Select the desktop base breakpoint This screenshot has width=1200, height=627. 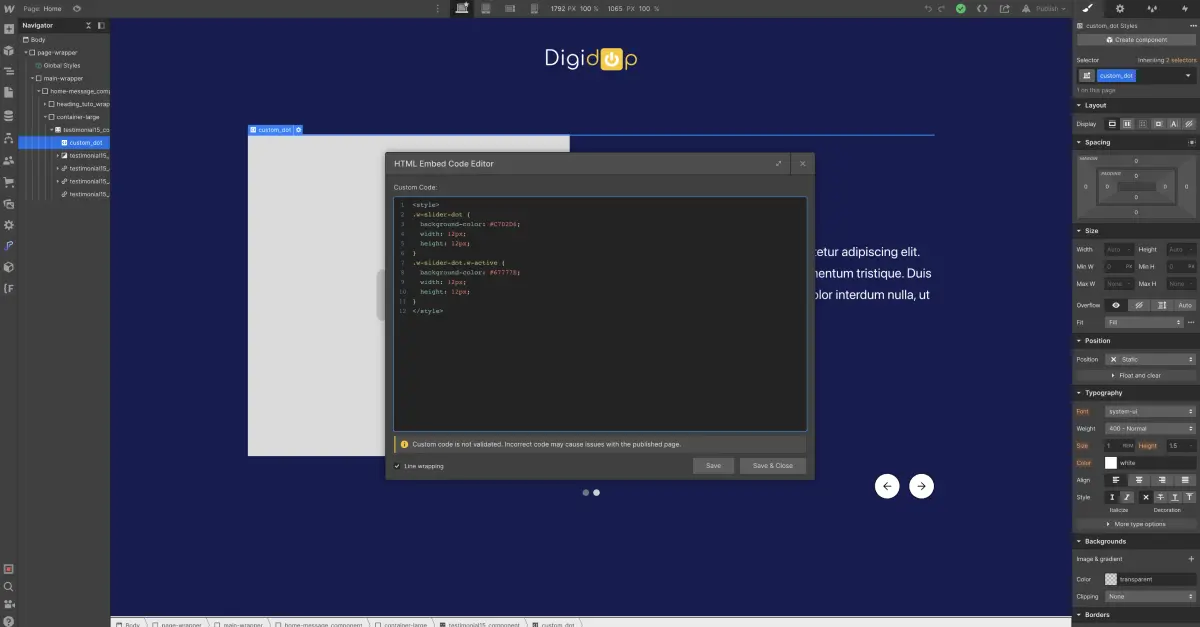(x=462, y=8)
